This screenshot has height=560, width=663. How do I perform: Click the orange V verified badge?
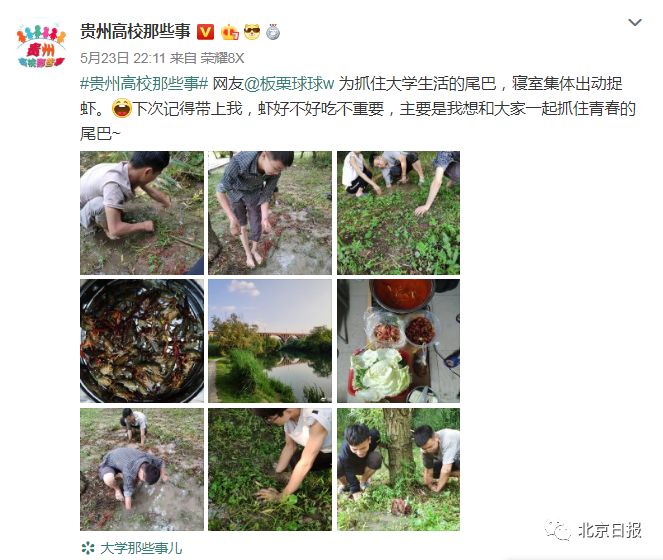[x=205, y=32]
